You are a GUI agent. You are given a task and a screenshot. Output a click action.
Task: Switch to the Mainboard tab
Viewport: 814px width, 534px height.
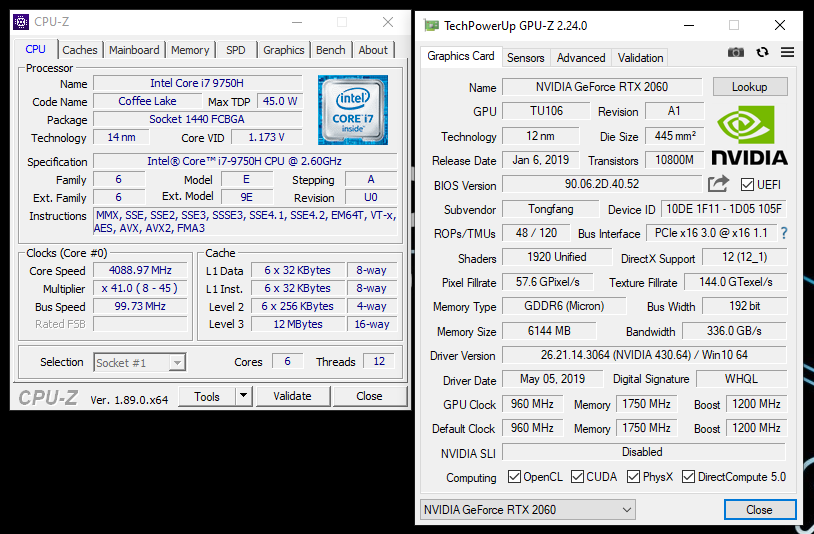pyautogui.click(x=134, y=50)
